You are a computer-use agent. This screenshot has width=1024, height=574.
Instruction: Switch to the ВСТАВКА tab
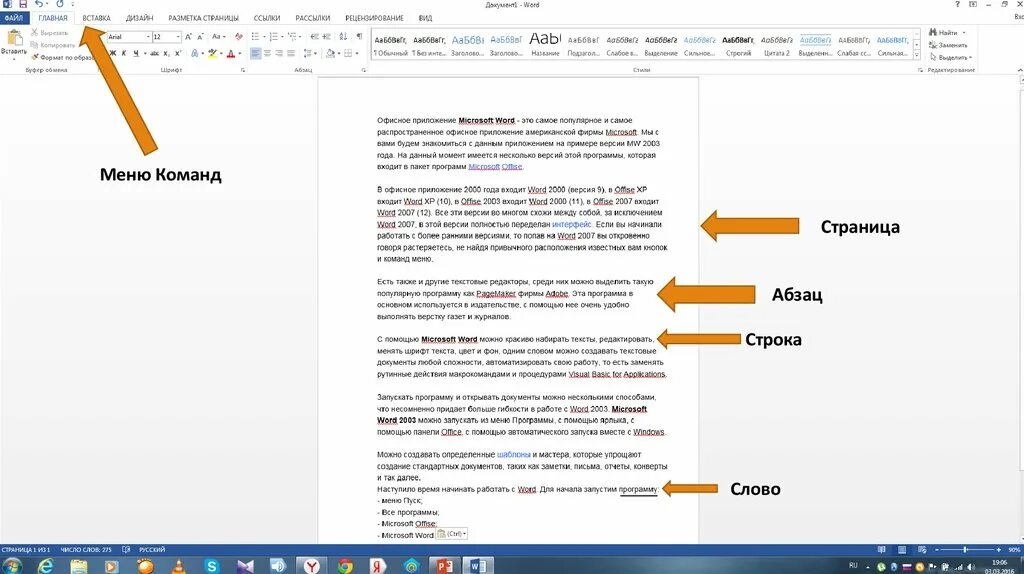tap(97, 18)
